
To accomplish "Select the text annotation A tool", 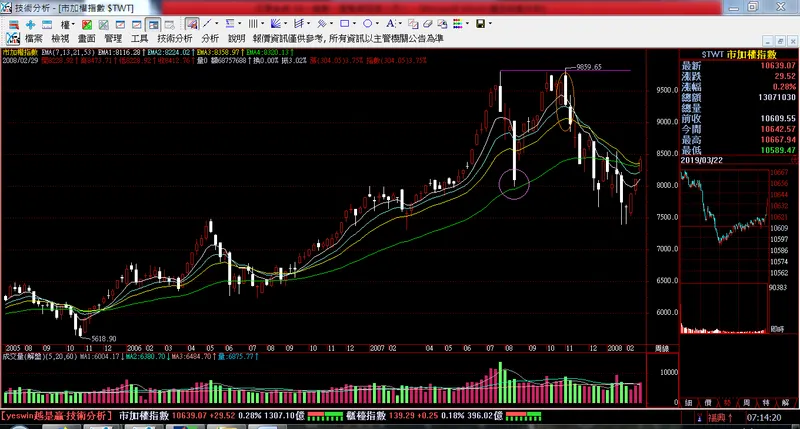I will click(390, 23).
